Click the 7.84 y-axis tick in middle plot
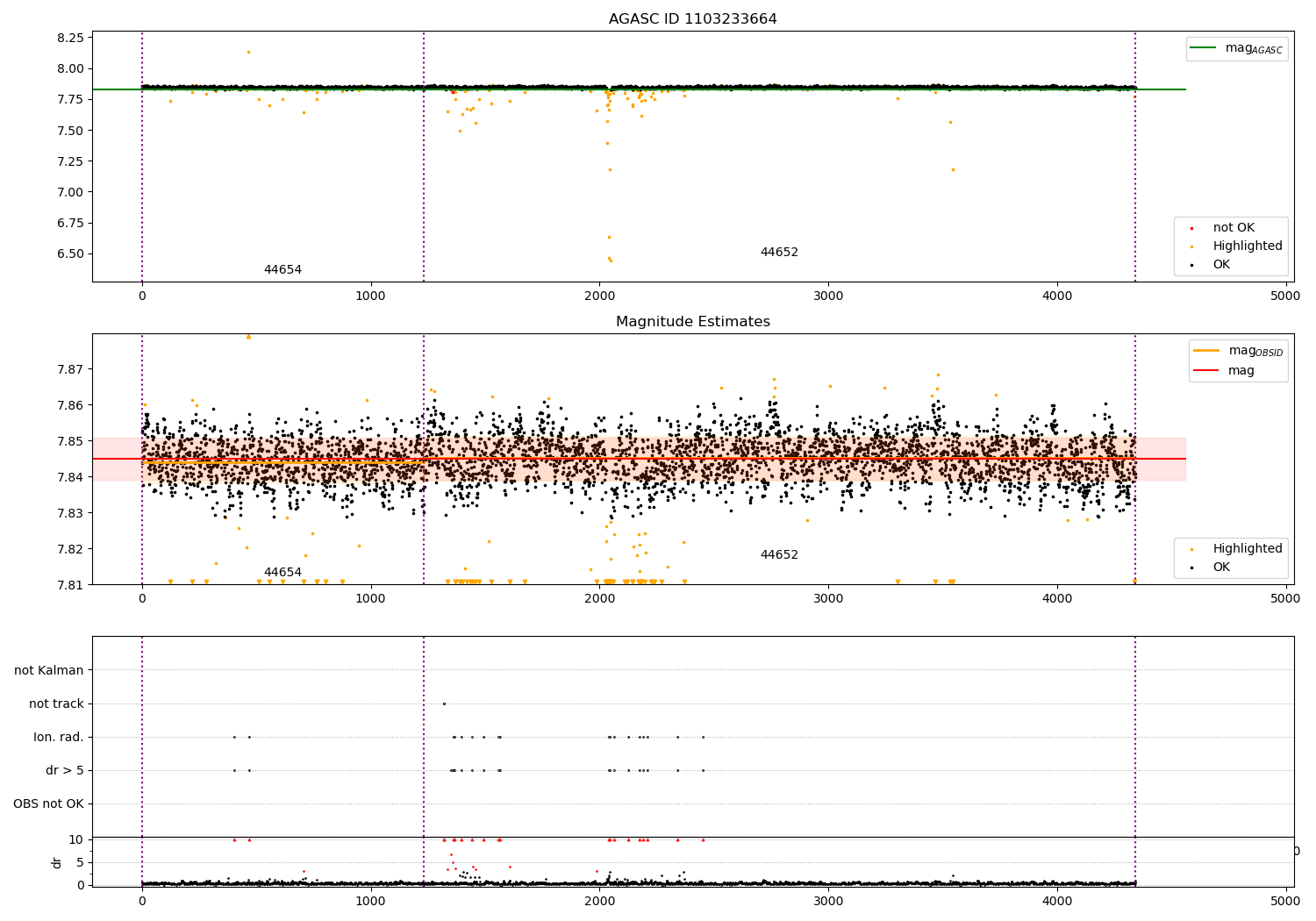The image size is (1316, 921). point(70,477)
